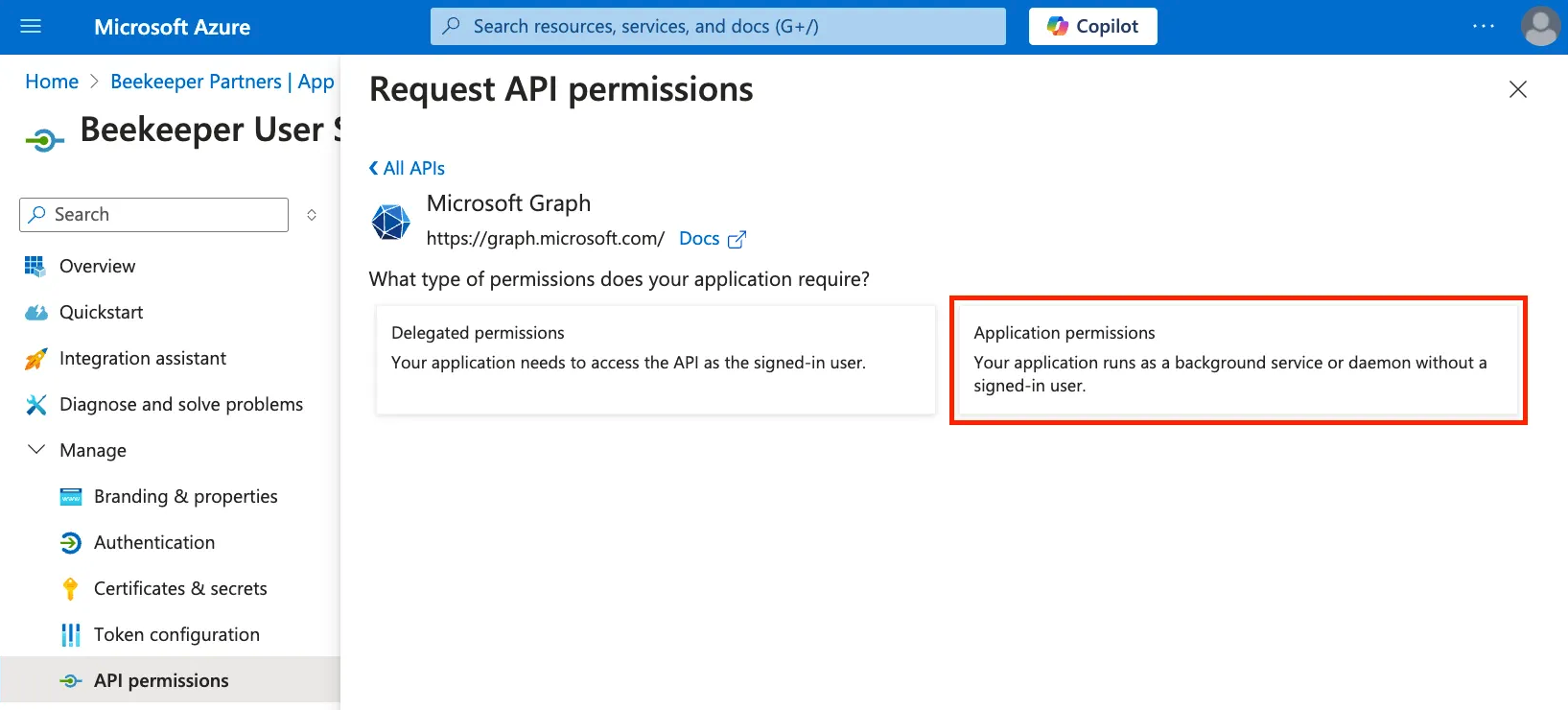Toggle the sidebar expand/collapse arrows

[312, 215]
